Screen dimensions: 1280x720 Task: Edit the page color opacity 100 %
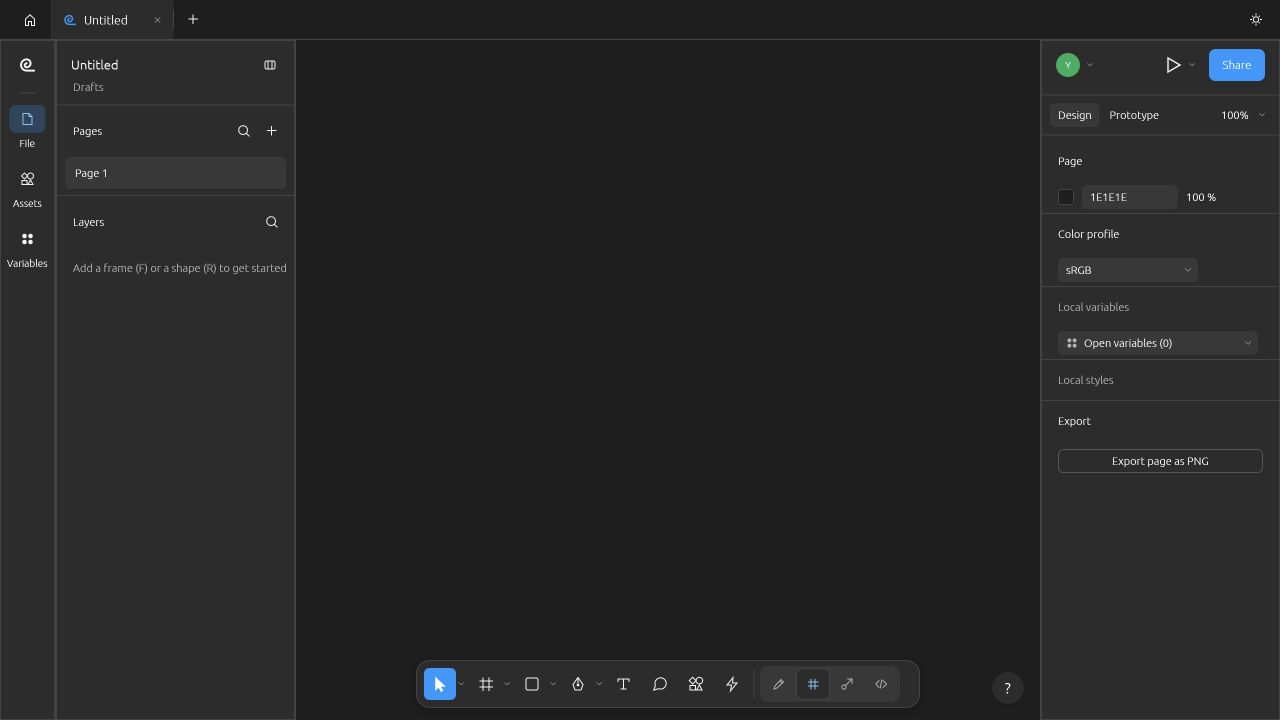[1201, 197]
